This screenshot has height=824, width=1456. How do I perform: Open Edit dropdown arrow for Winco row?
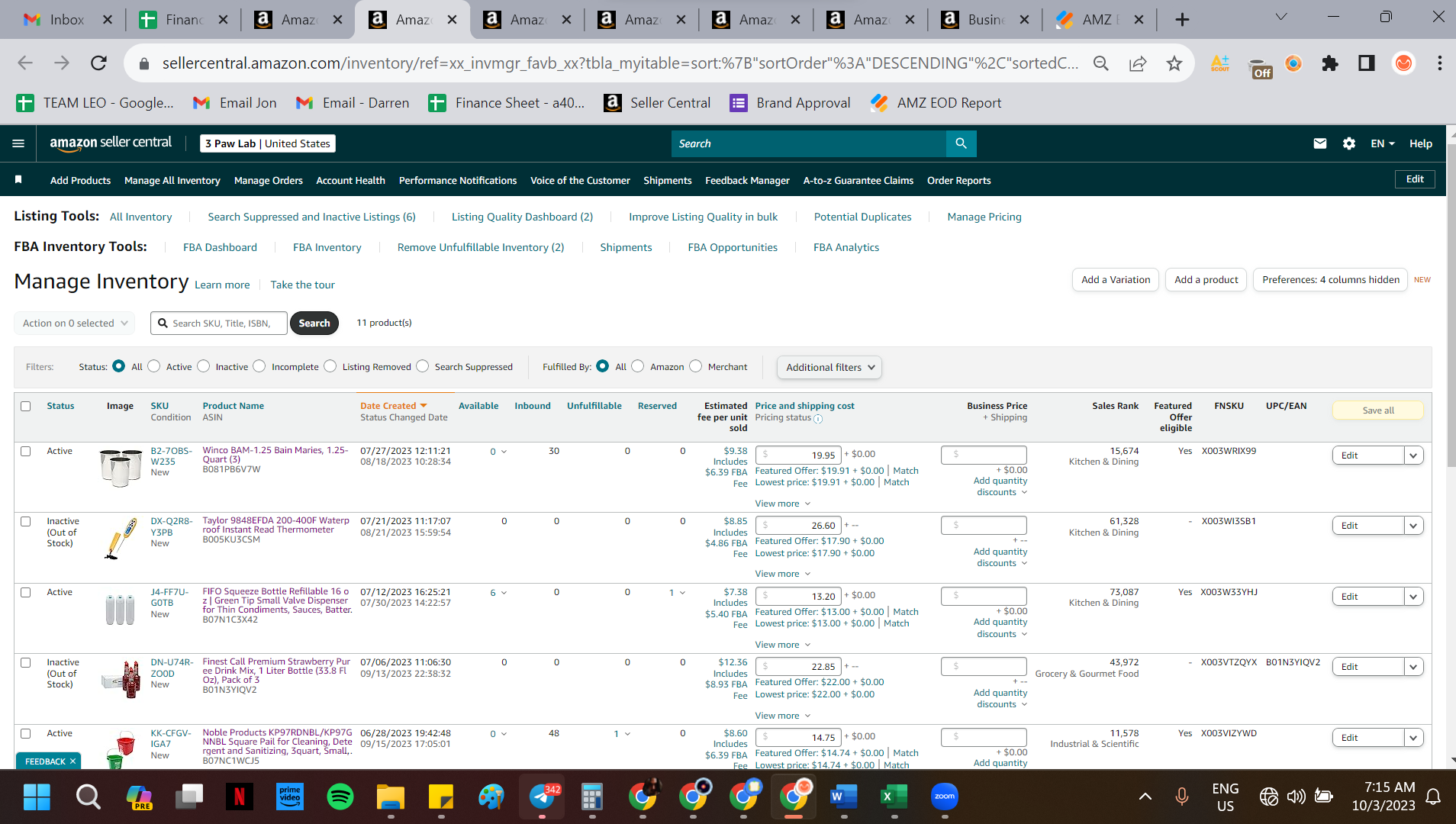click(x=1413, y=455)
